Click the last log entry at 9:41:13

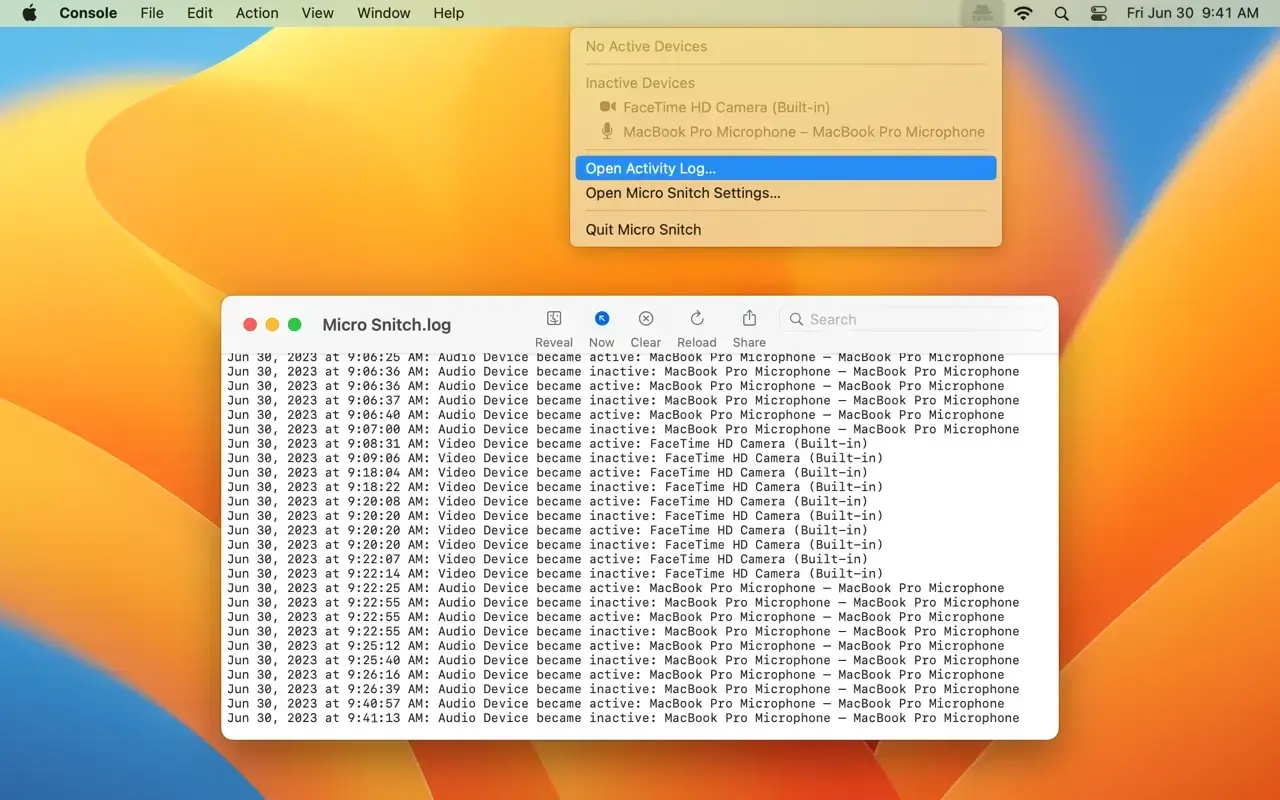point(623,718)
